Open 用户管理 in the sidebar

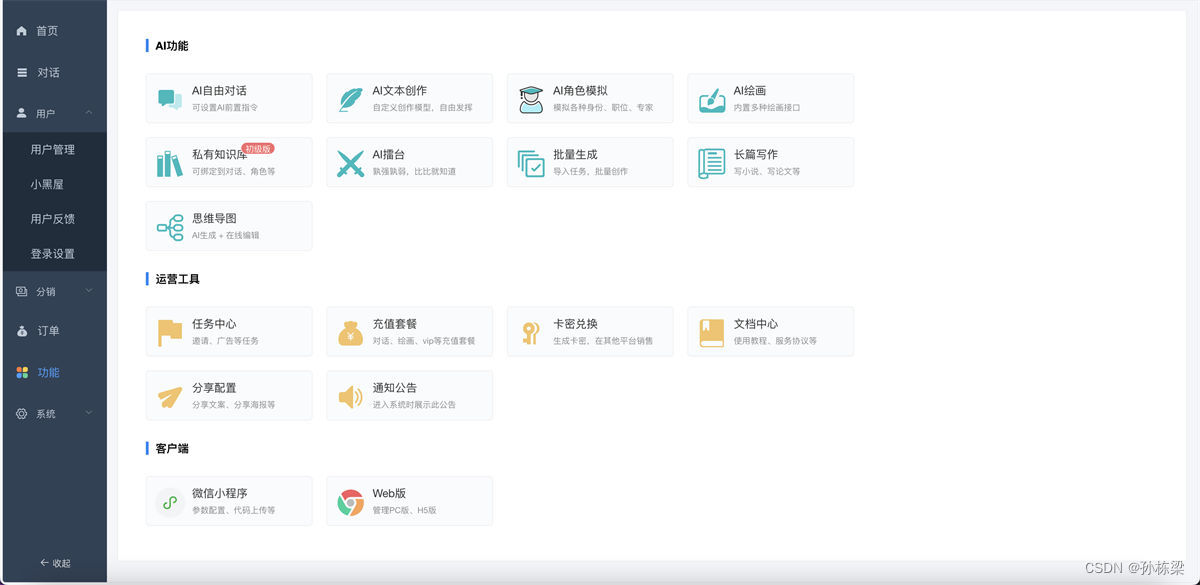pyautogui.click(x=53, y=149)
